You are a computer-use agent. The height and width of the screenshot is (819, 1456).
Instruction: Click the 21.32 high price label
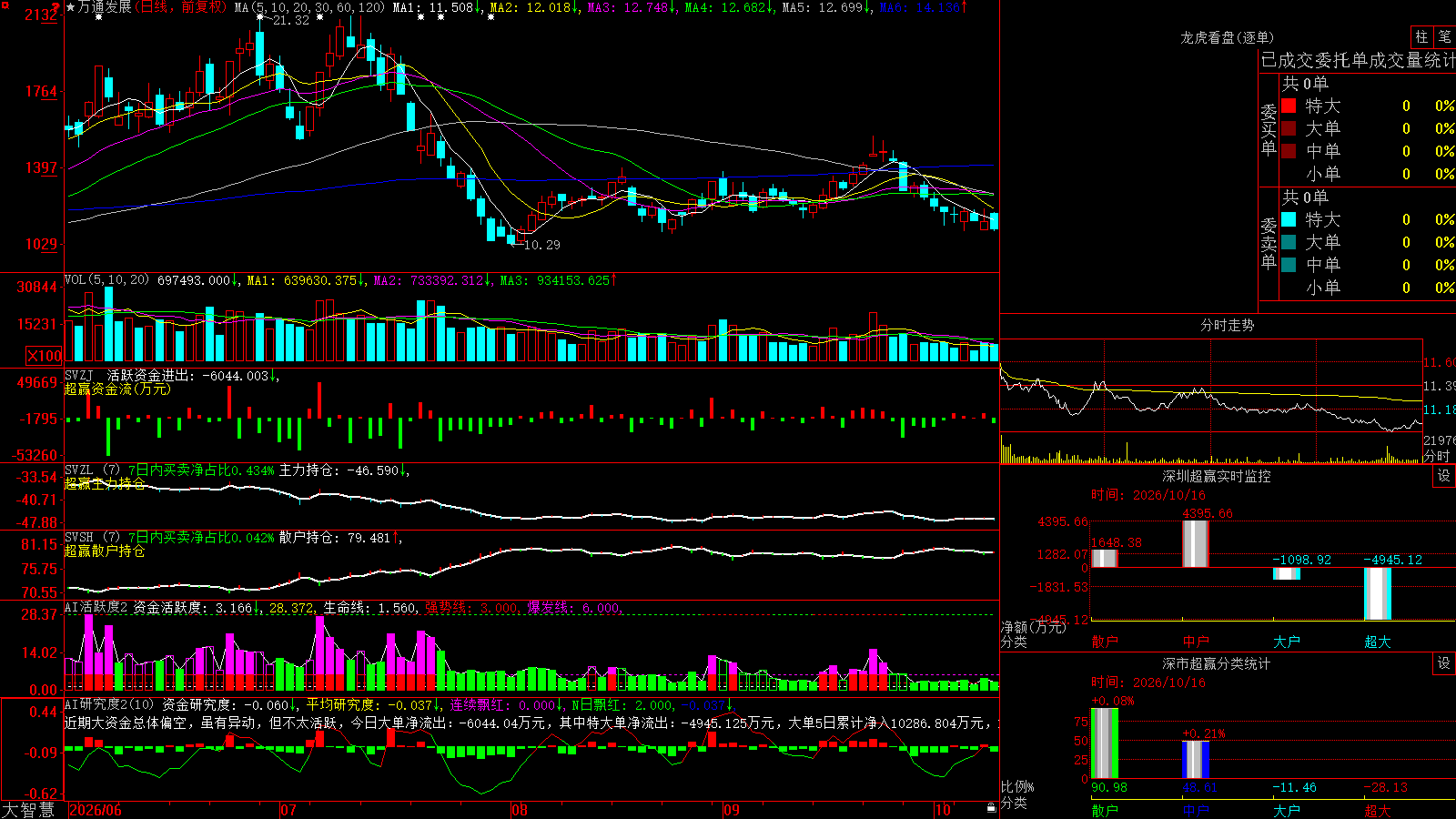[291, 20]
